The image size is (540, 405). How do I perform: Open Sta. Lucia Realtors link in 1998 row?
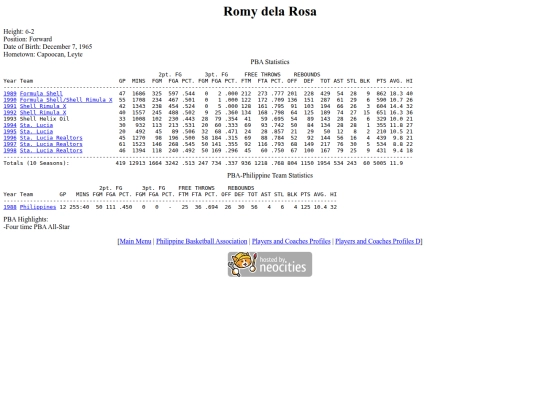[51, 150]
